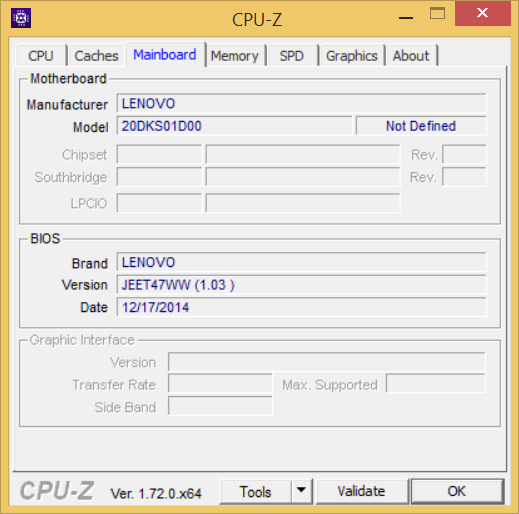Click the BIOS group heading
Screen dimensions: 519x514
pos(45,239)
